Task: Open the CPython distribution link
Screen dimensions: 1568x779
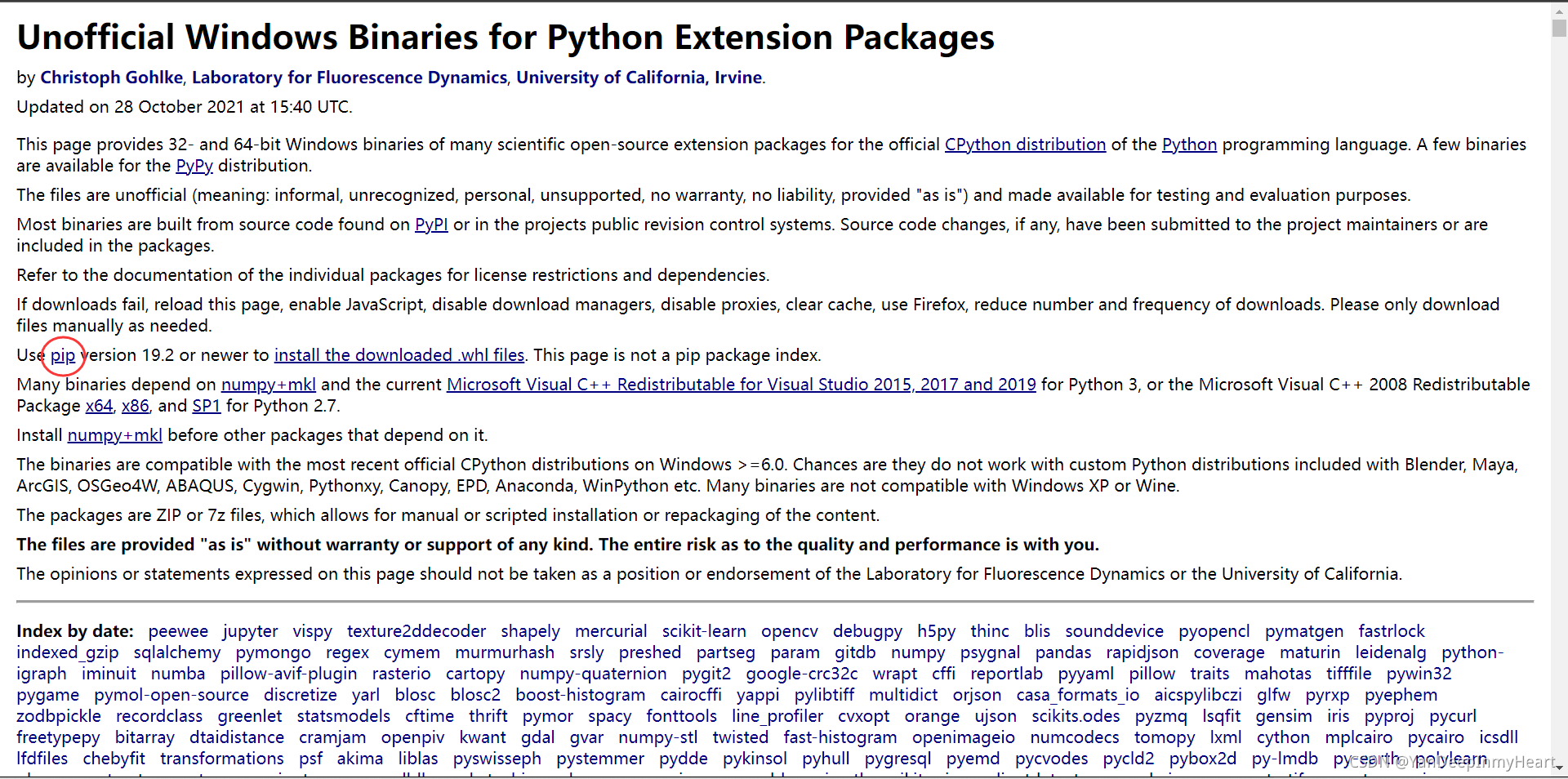Action: [x=1025, y=145]
